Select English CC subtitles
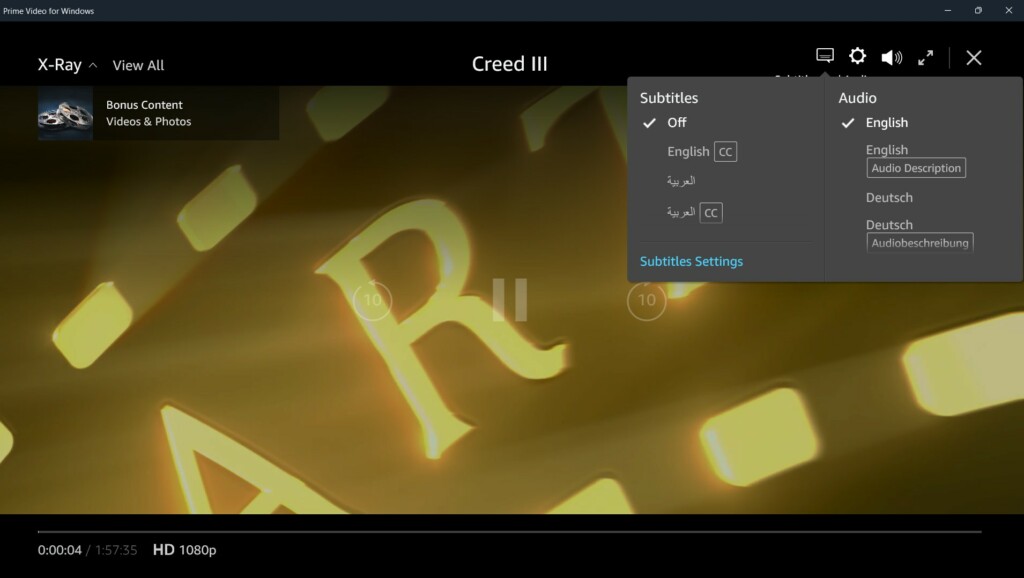The image size is (1024, 578). point(700,152)
